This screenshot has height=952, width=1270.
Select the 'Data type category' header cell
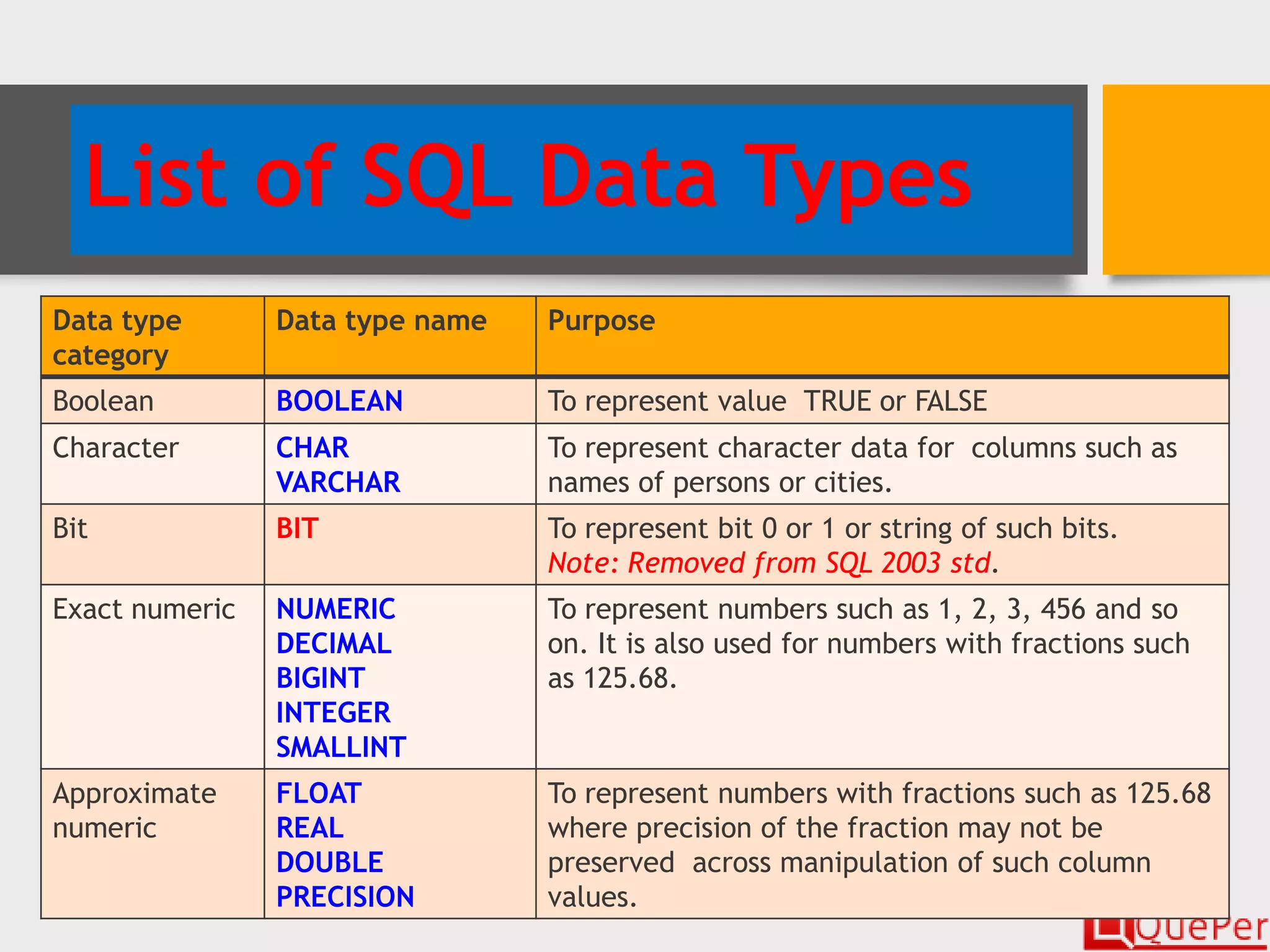pyautogui.click(x=117, y=337)
